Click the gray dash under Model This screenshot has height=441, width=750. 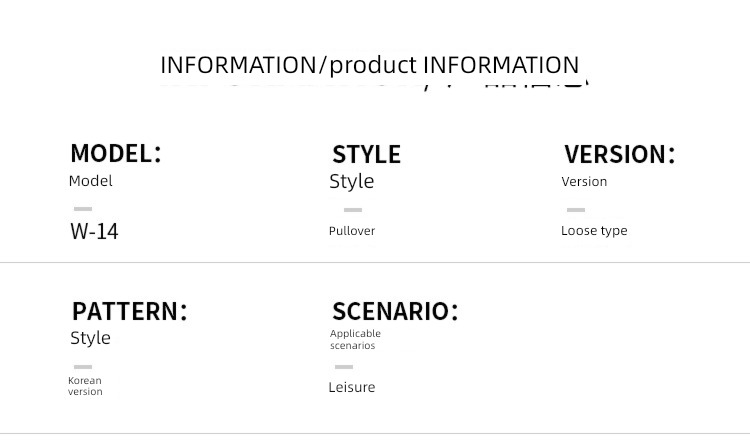(83, 209)
